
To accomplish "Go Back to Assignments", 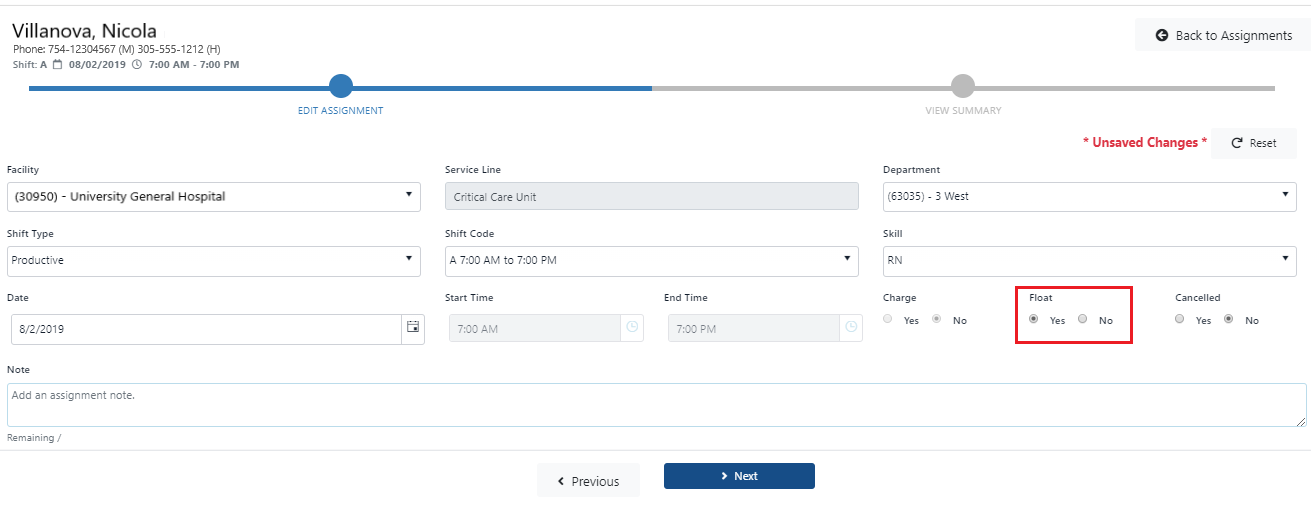I will click(1223, 35).
